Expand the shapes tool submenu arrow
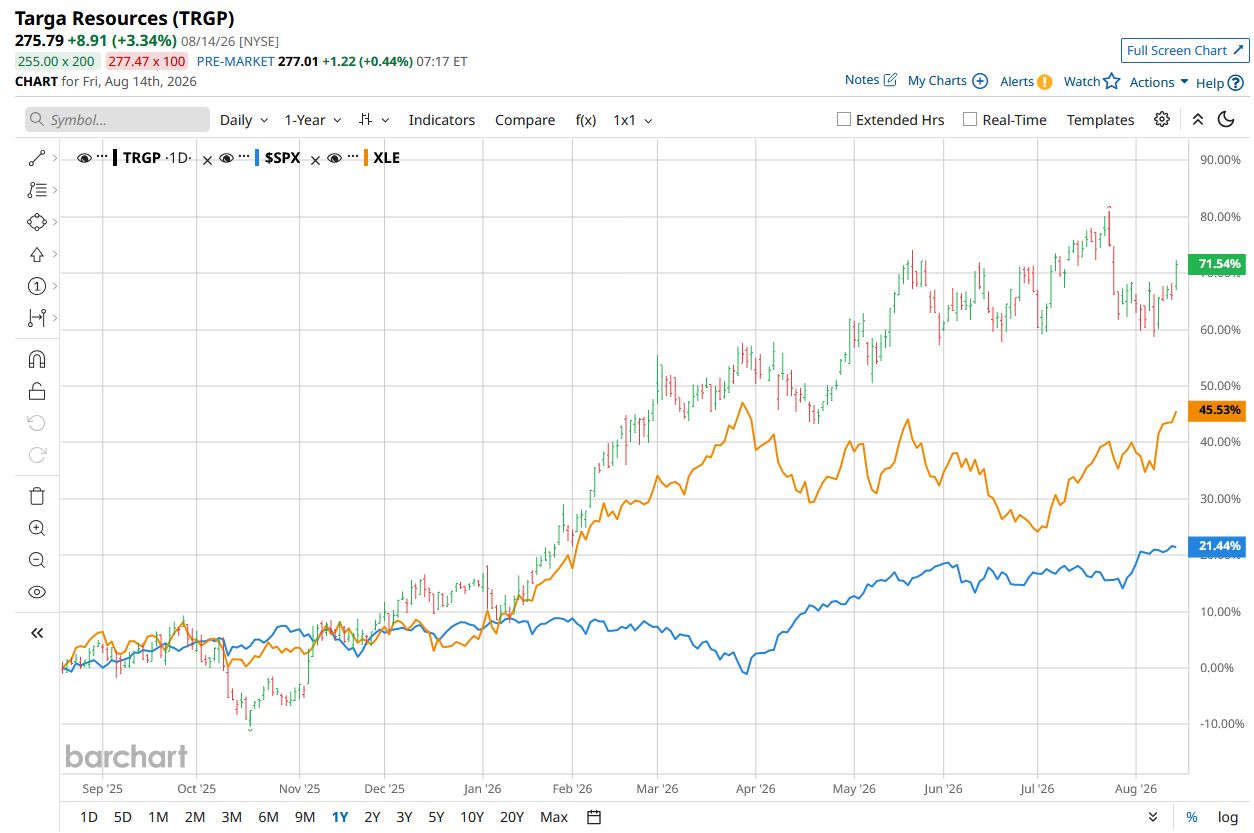 [54, 221]
